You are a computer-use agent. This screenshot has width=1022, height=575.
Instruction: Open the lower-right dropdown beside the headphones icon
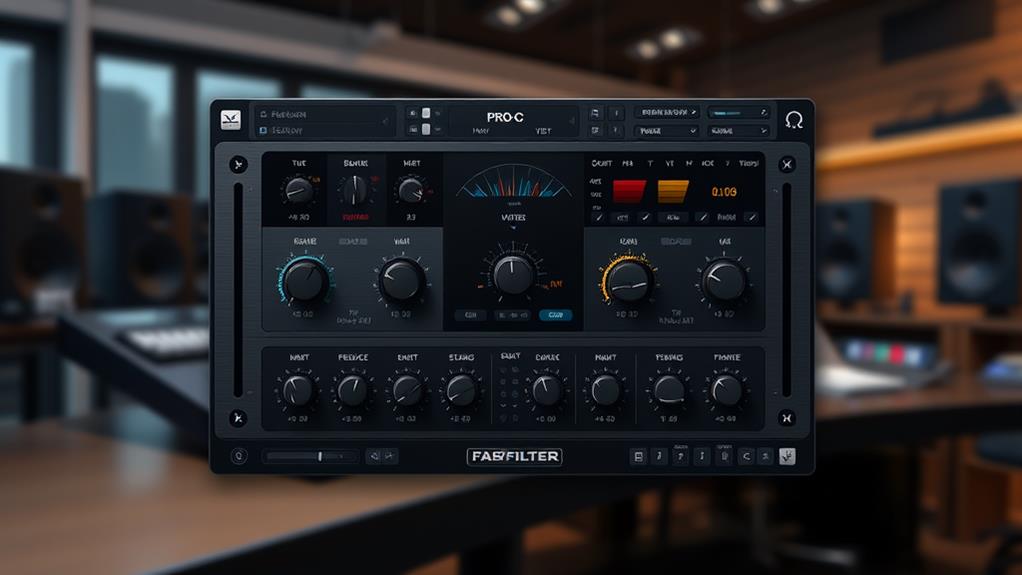pos(738,130)
